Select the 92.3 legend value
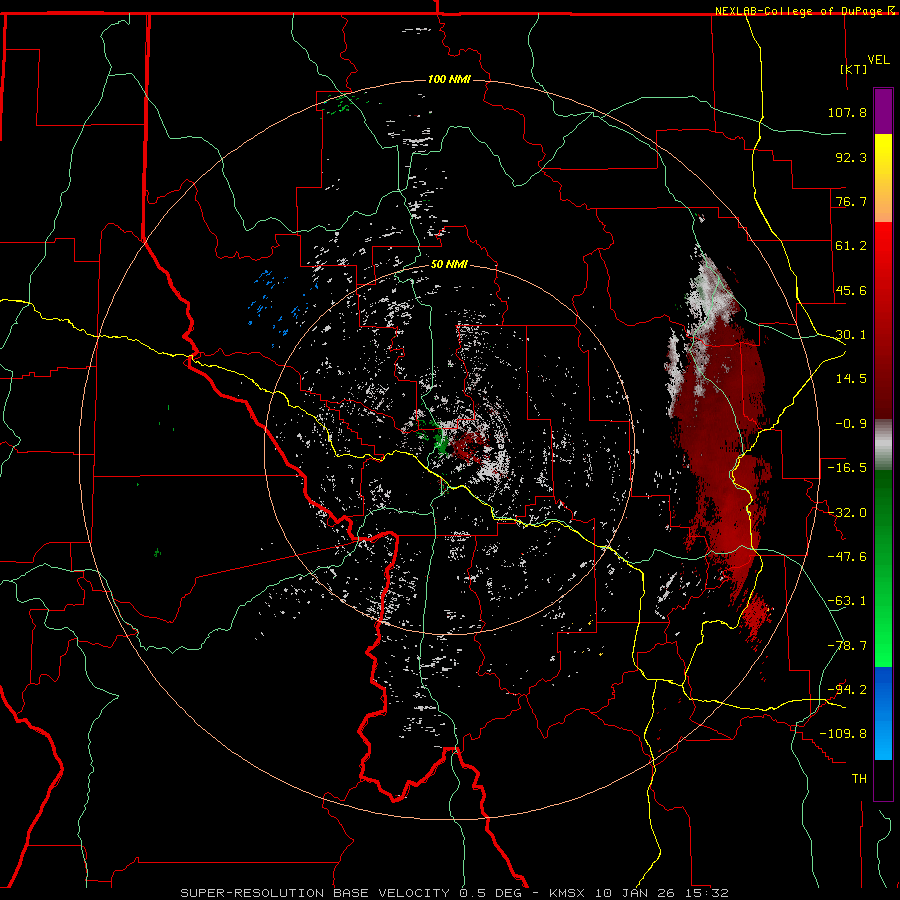This screenshot has width=900, height=900. click(x=851, y=157)
